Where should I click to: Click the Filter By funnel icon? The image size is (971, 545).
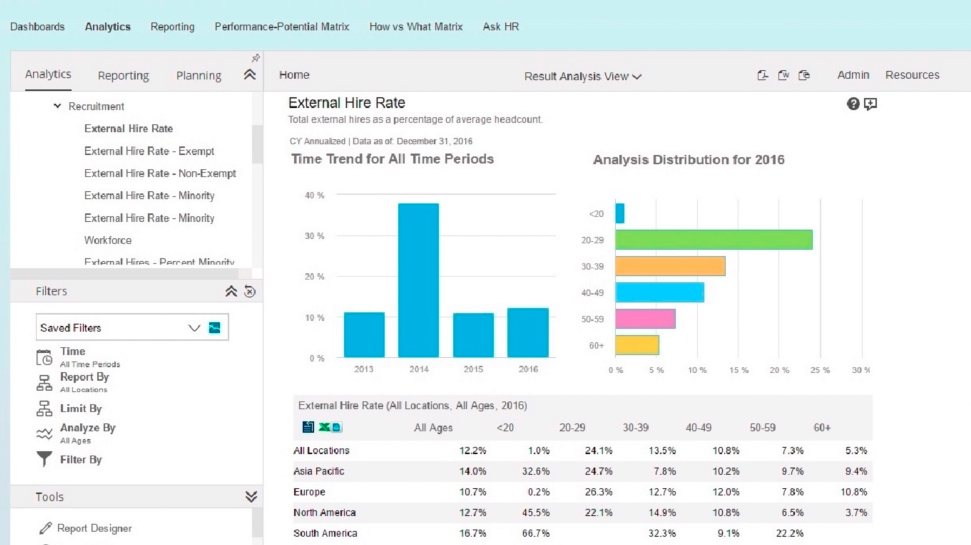click(x=44, y=459)
